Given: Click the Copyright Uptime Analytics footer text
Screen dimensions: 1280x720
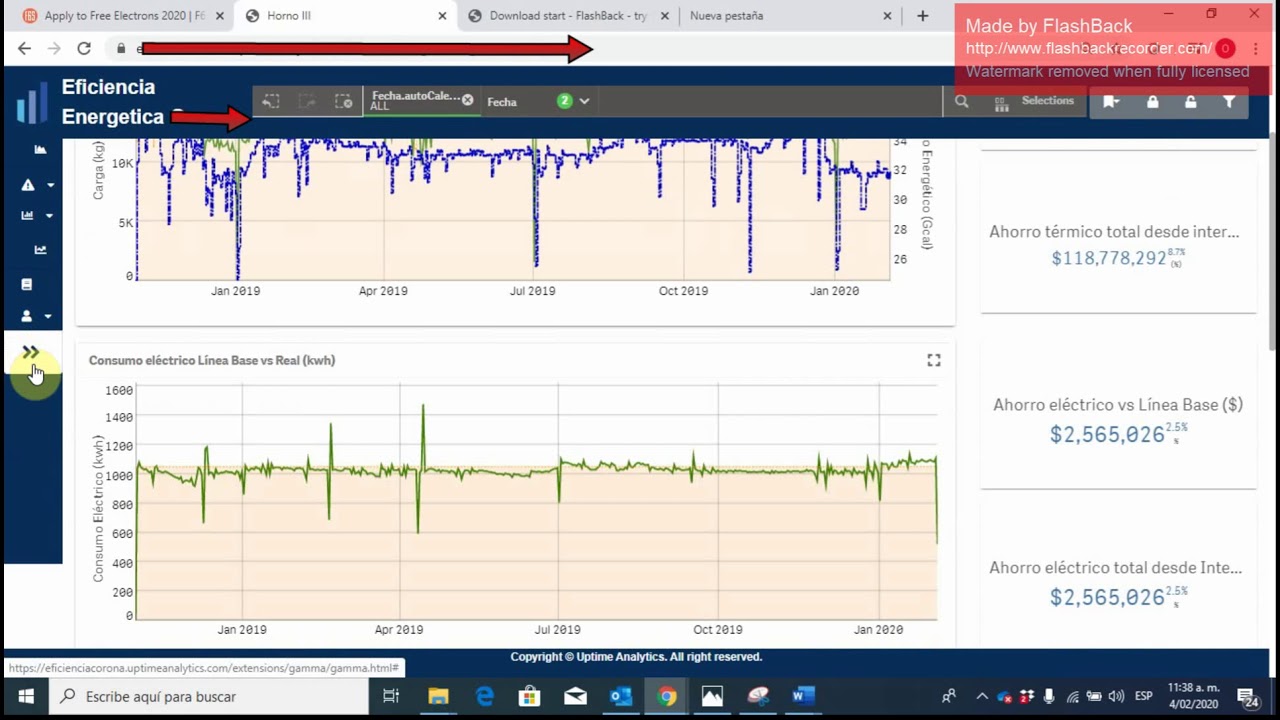Looking at the screenshot, I should [x=636, y=657].
